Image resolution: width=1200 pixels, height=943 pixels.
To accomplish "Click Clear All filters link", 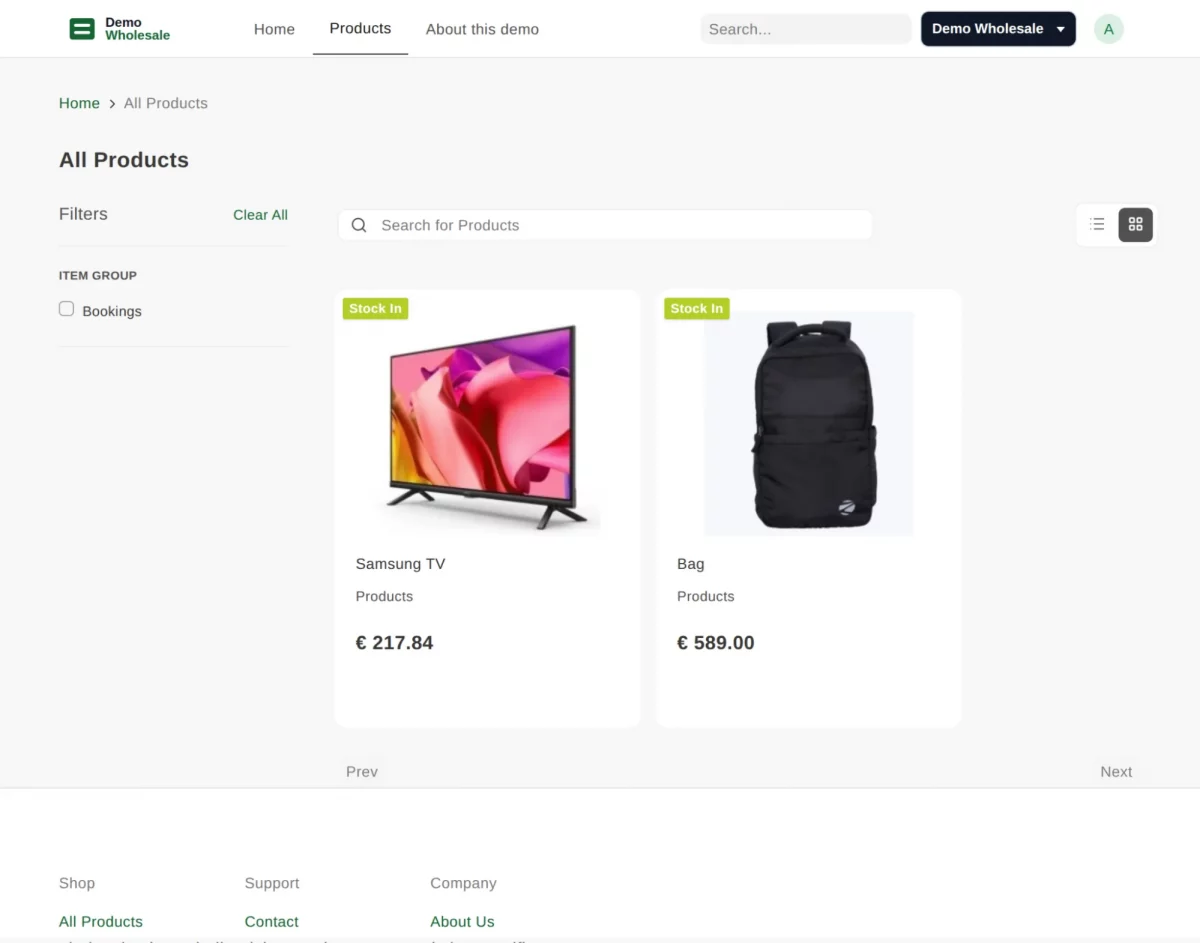I will tap(260, 214).
